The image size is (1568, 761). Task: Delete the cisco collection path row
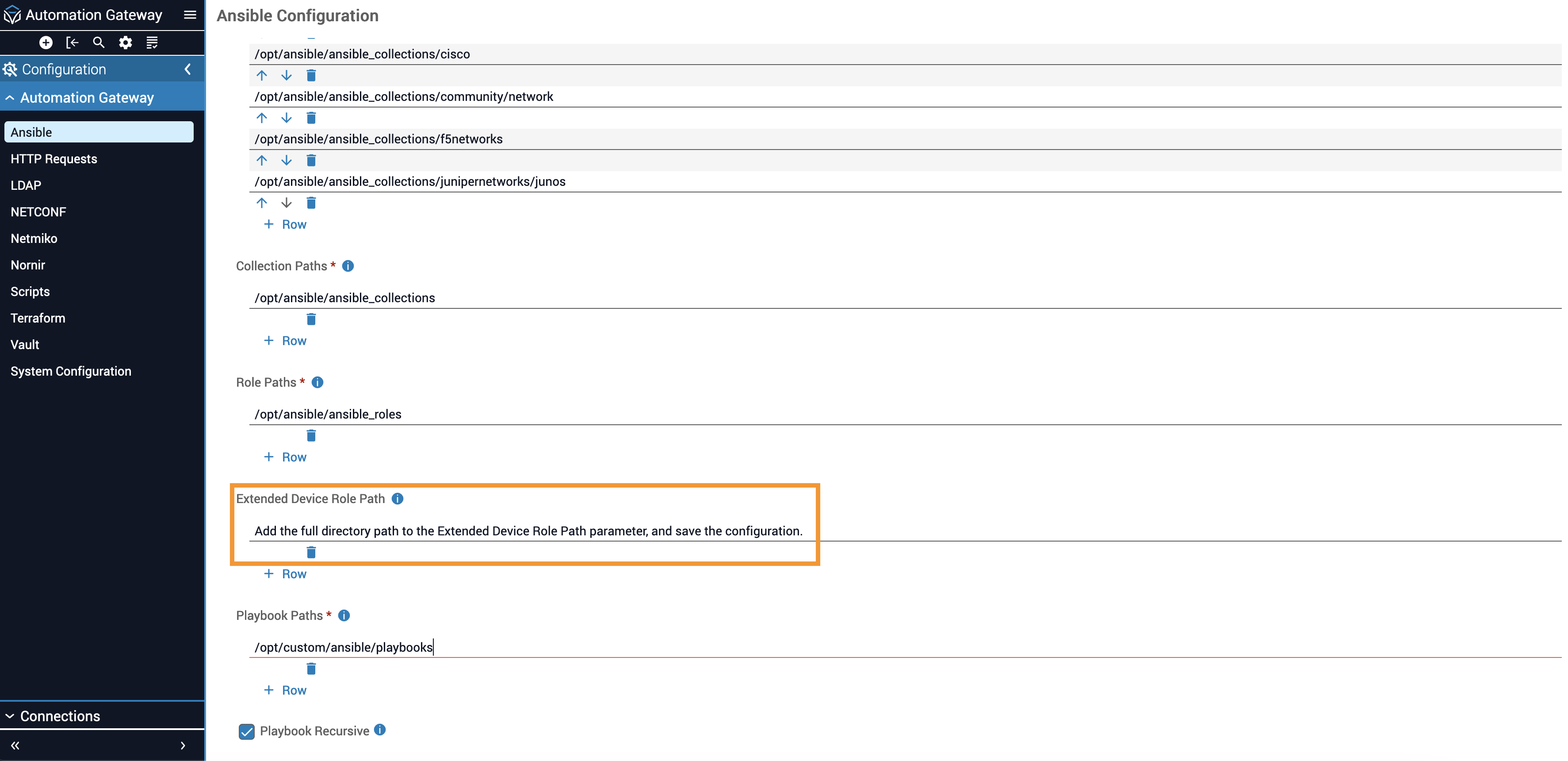pyautogui.click(x=311, y=76)
